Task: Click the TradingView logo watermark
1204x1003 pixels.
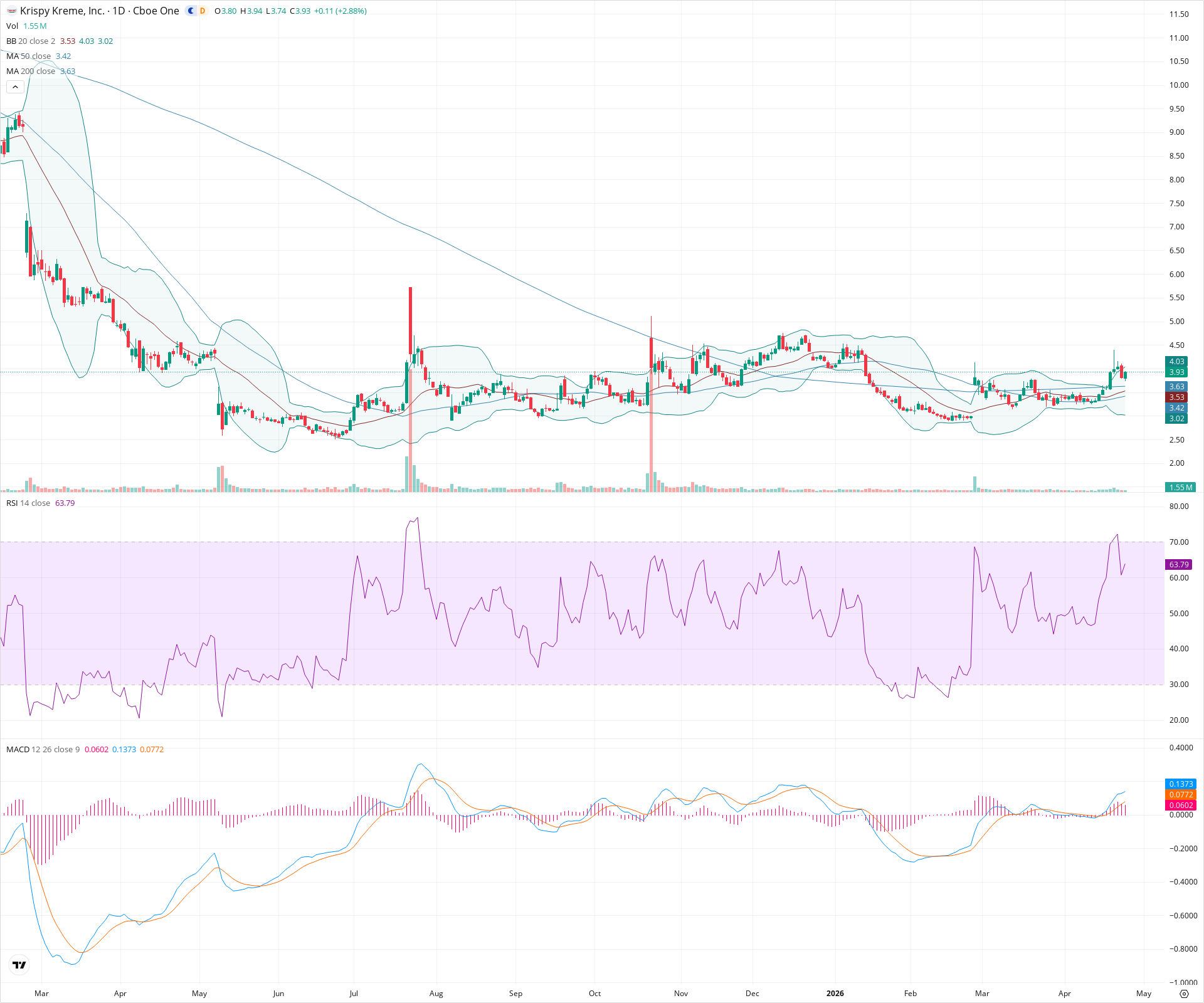Action: [x=19, y=965]
